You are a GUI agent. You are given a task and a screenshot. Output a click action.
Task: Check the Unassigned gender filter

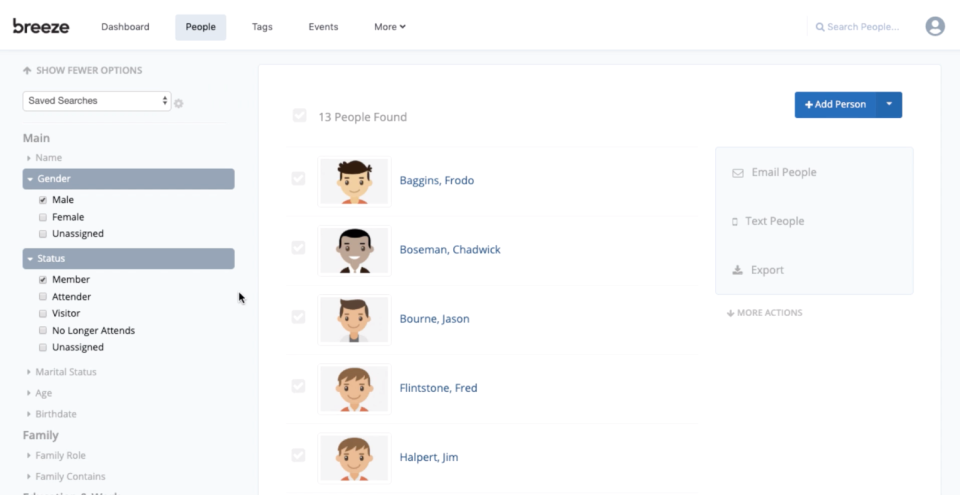point(43,234)
